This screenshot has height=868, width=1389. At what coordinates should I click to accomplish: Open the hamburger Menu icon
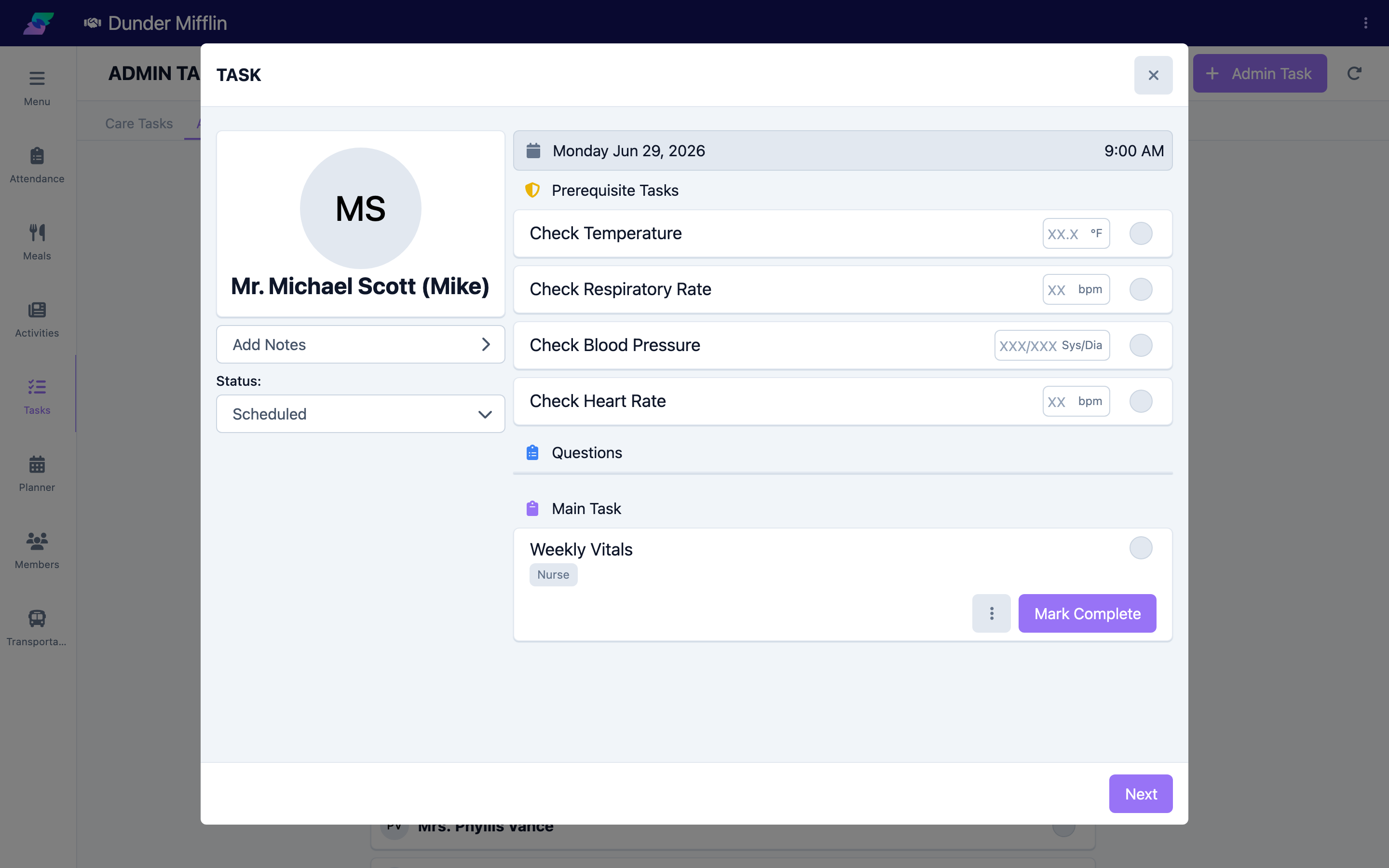click(37, 87)
